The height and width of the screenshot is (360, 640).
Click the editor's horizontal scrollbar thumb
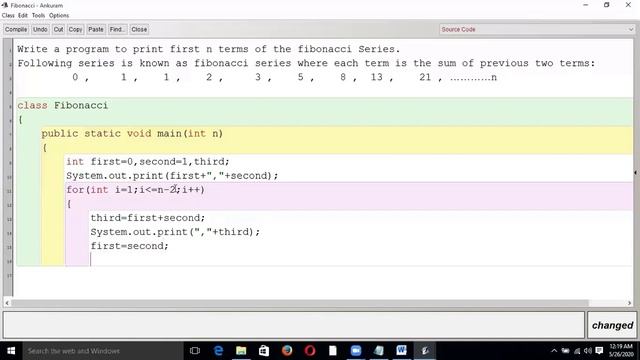pyautogui.click(x=300, y=303)
